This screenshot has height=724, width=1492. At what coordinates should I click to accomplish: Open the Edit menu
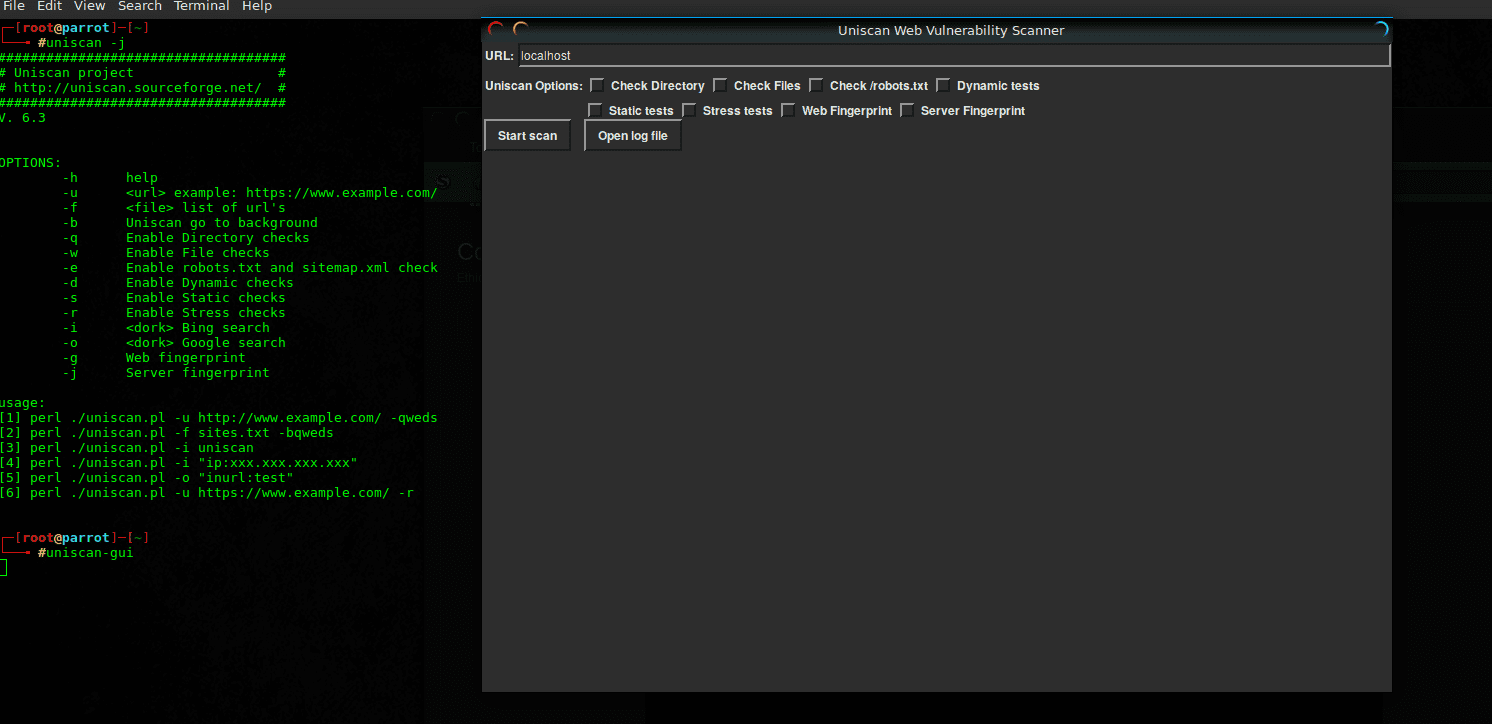click(x=50, y=6)
